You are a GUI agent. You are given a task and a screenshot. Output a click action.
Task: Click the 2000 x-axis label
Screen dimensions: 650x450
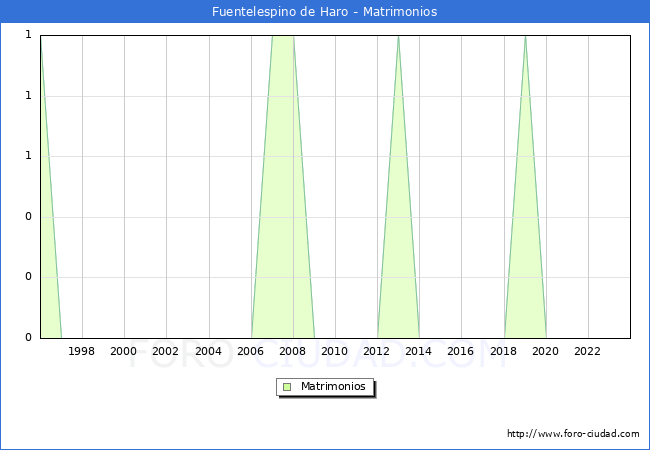click(124, 351)
